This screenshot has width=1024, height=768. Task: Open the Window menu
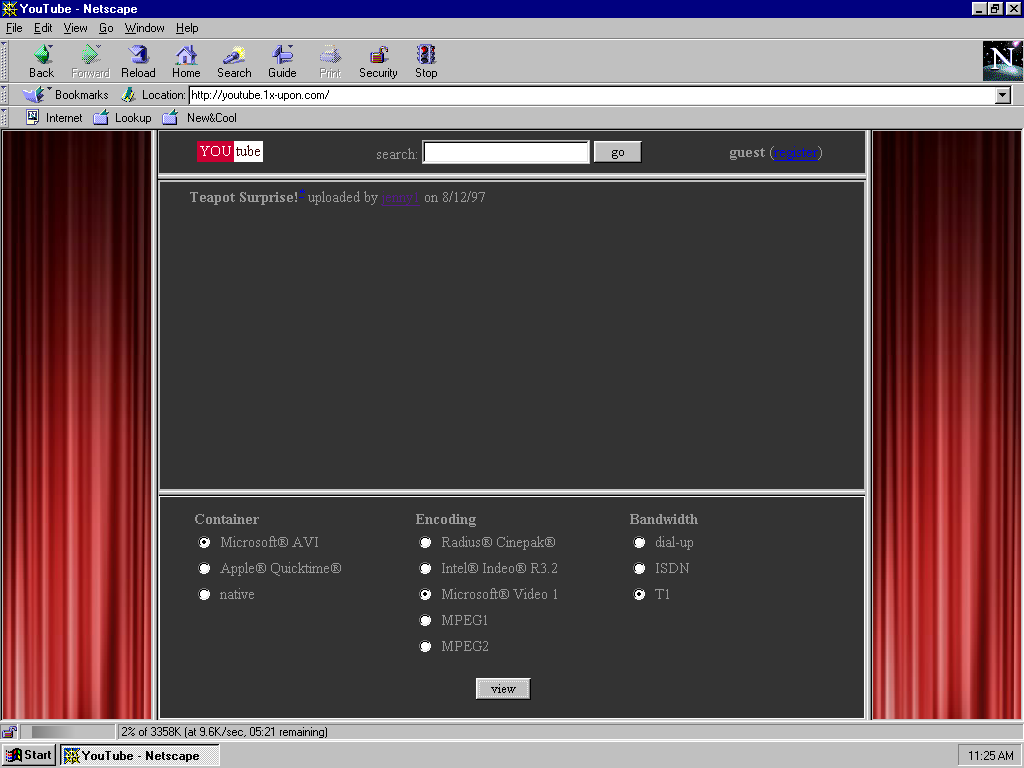tap(145, 28)
